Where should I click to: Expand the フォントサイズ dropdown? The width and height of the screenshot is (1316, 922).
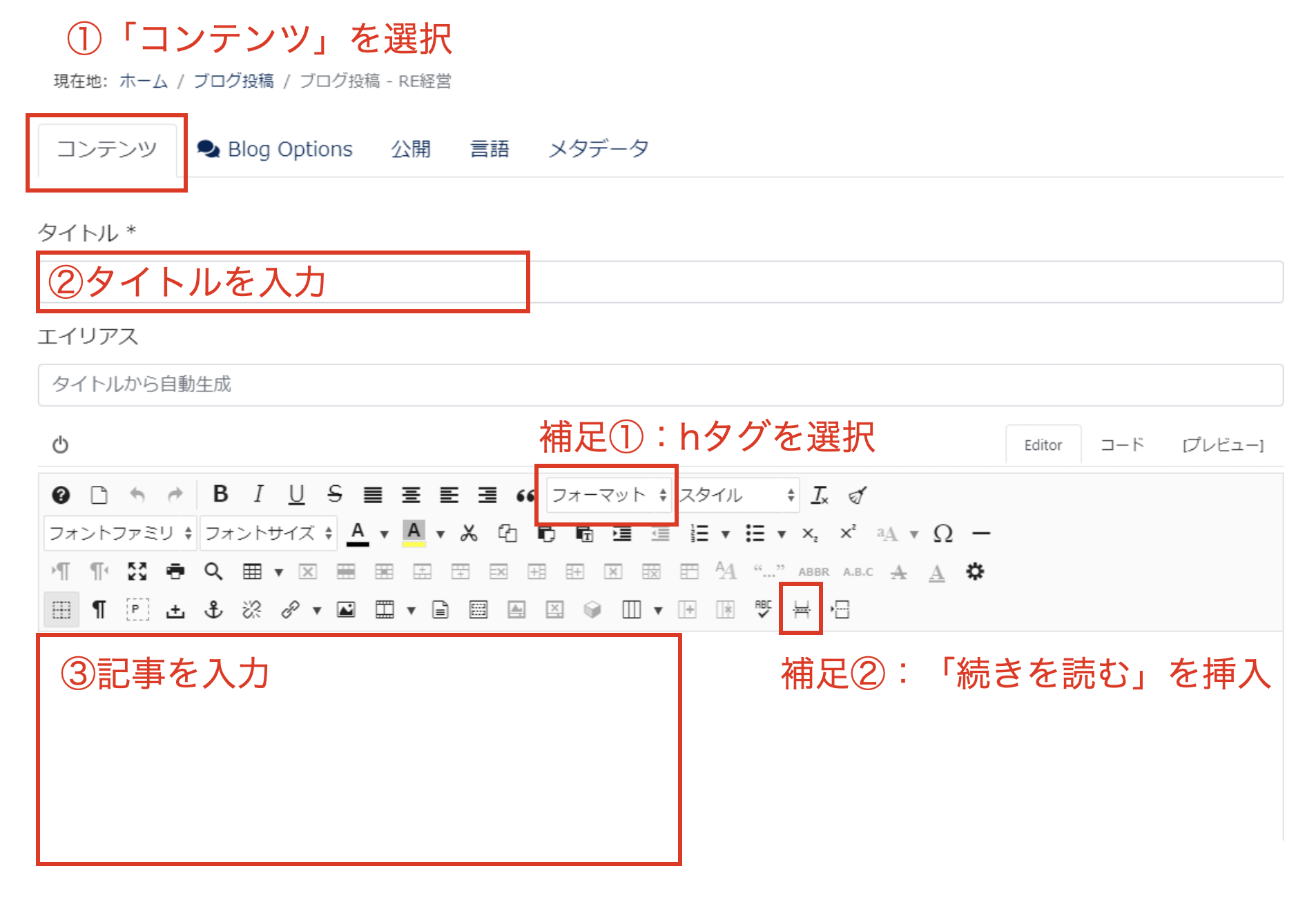click(x=269, y=533)
